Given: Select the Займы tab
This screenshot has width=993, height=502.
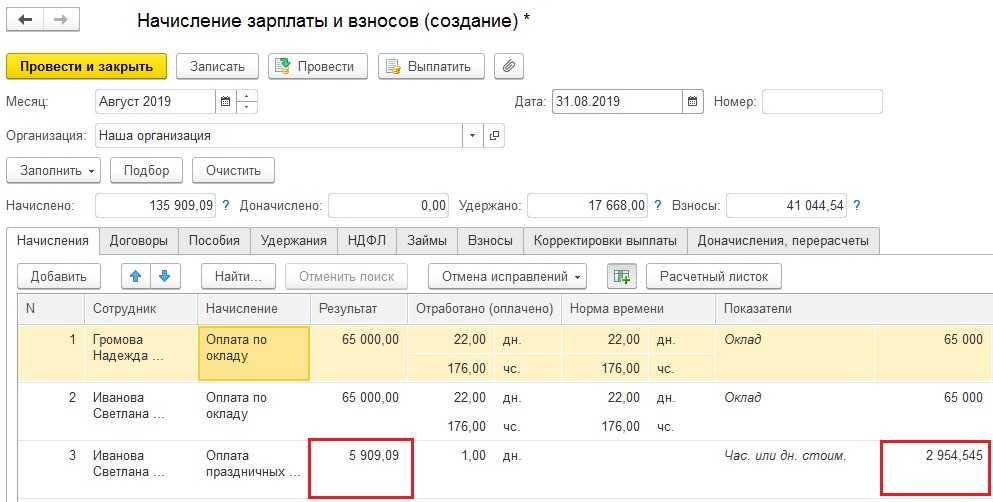Looking at the screenshot, I should (x=427, y=241).
